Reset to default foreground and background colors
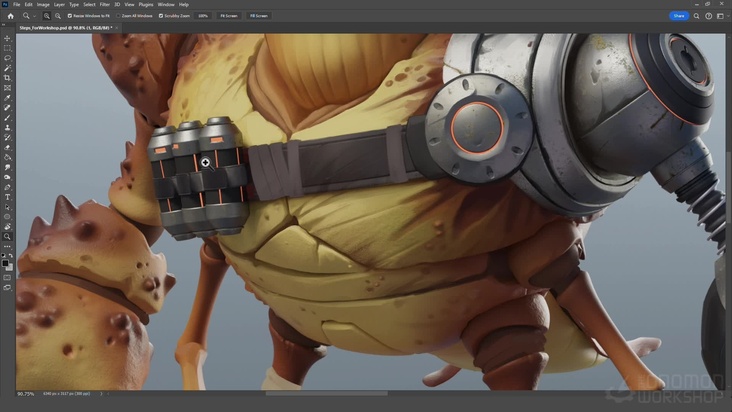This screenshot has width=732, height=412. (4, 256)
